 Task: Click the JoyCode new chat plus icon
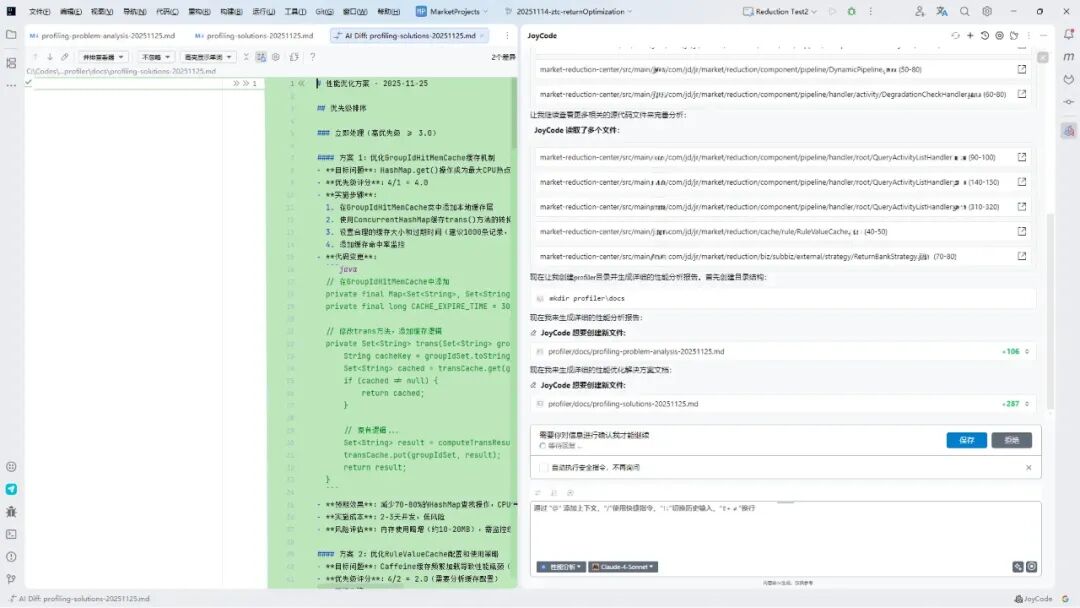[970, 35]
